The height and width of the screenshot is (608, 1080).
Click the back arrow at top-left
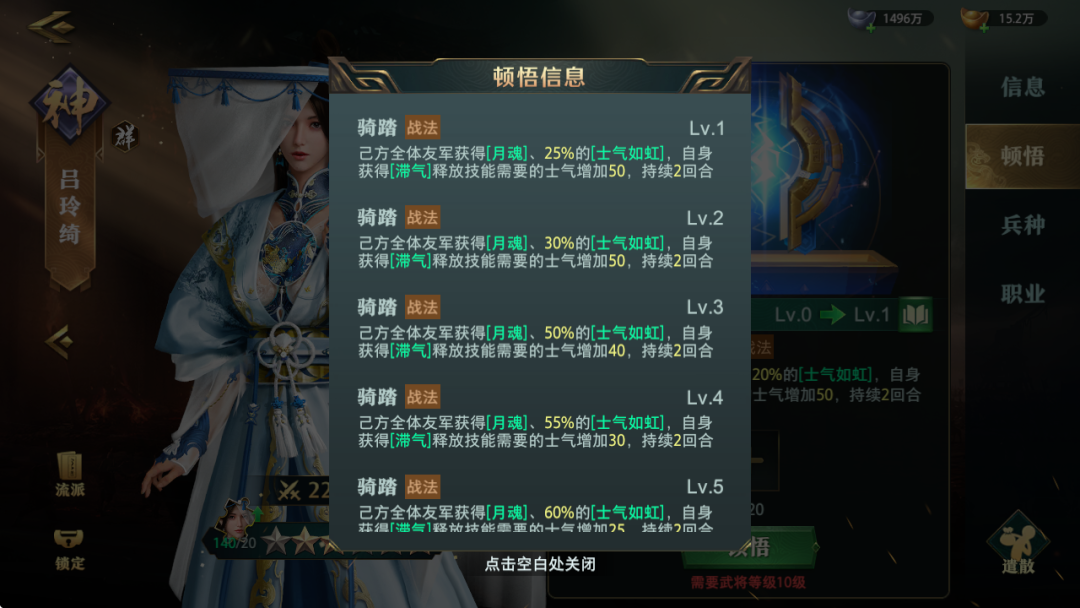click(x=52, y=26)
